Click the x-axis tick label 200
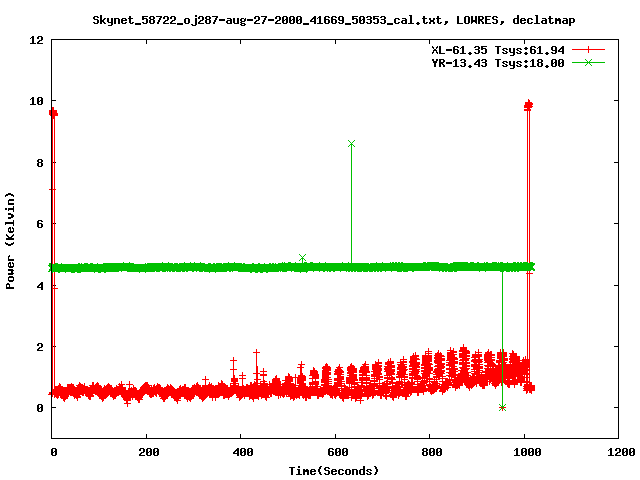 (x=149, y=452)
